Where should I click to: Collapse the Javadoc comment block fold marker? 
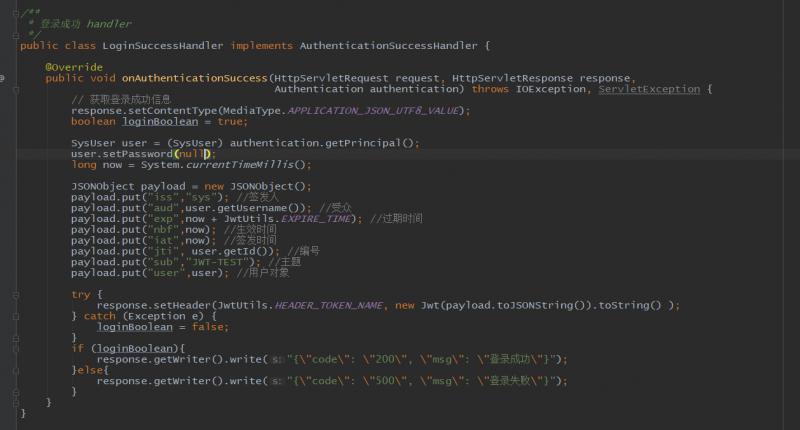coord(16,13)
